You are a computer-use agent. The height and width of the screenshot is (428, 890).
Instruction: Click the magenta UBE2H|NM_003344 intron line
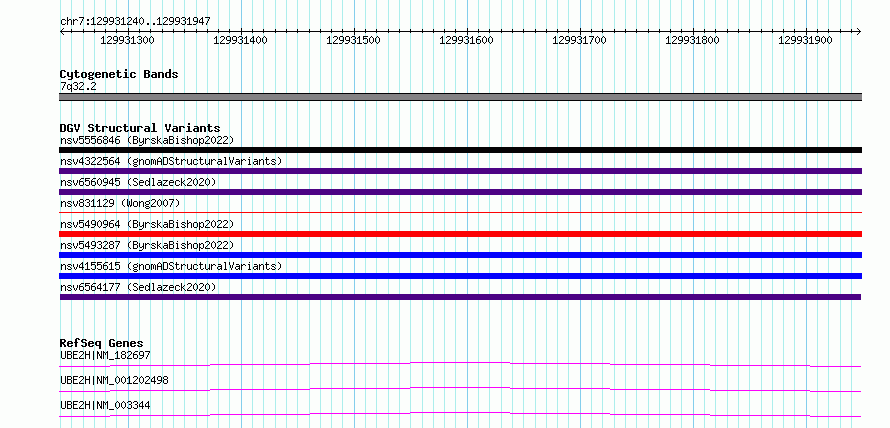point(460,414)
